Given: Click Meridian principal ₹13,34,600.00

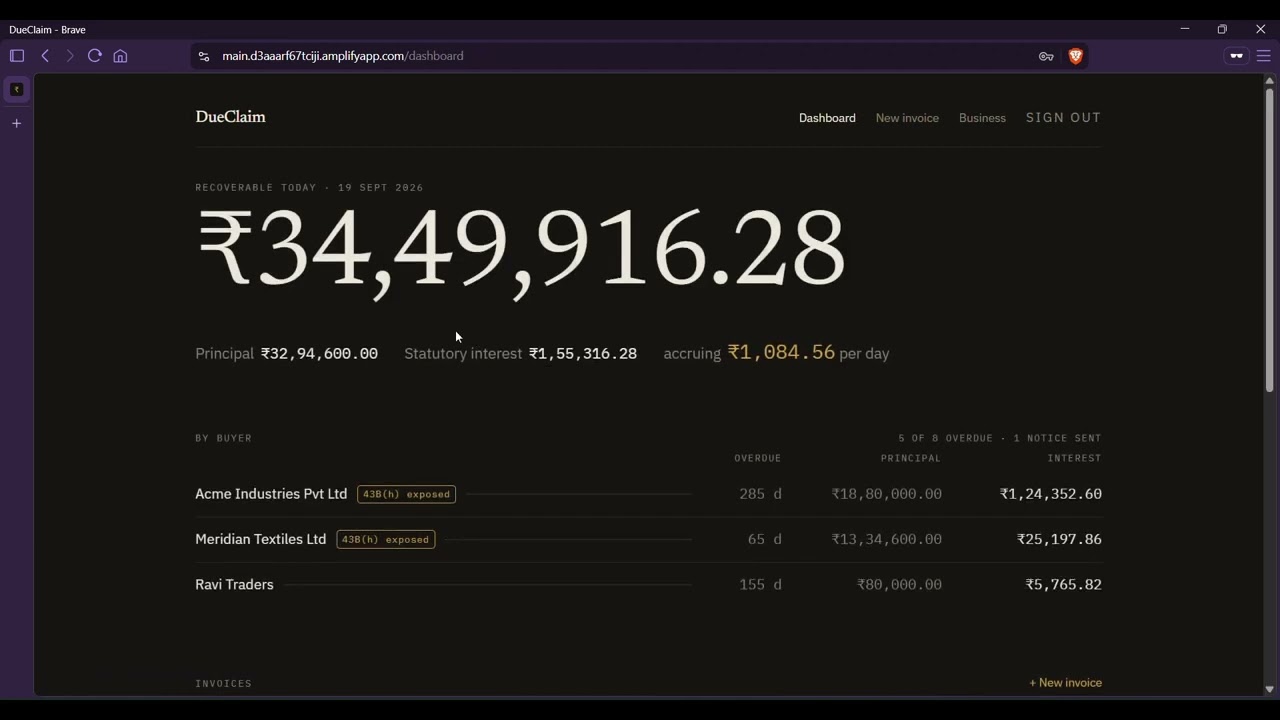Looking at the screenshot, I should click(887, 539).
